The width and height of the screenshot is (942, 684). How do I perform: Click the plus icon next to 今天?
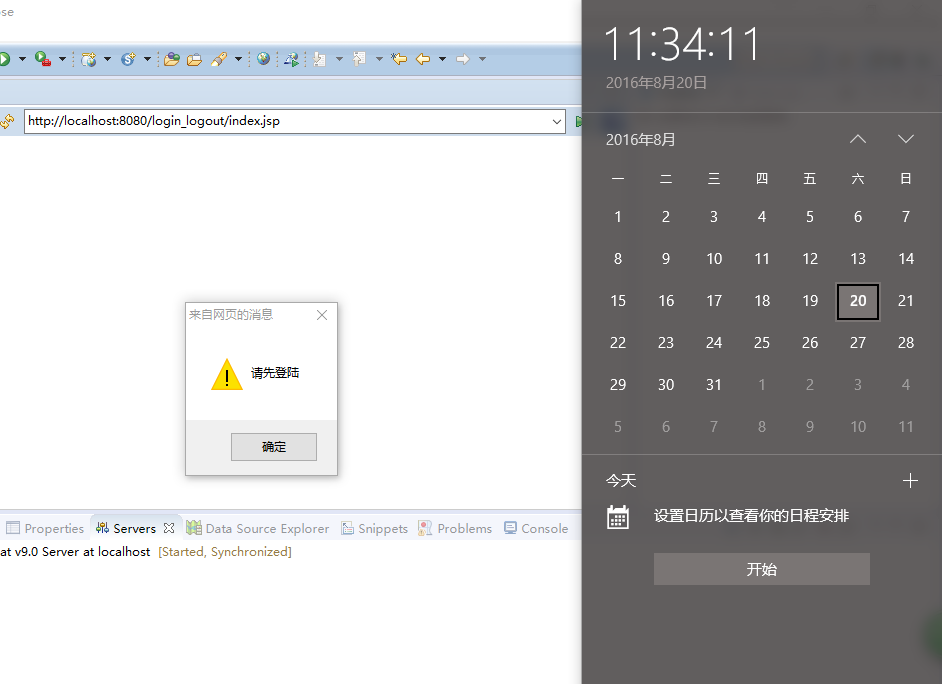910,480
